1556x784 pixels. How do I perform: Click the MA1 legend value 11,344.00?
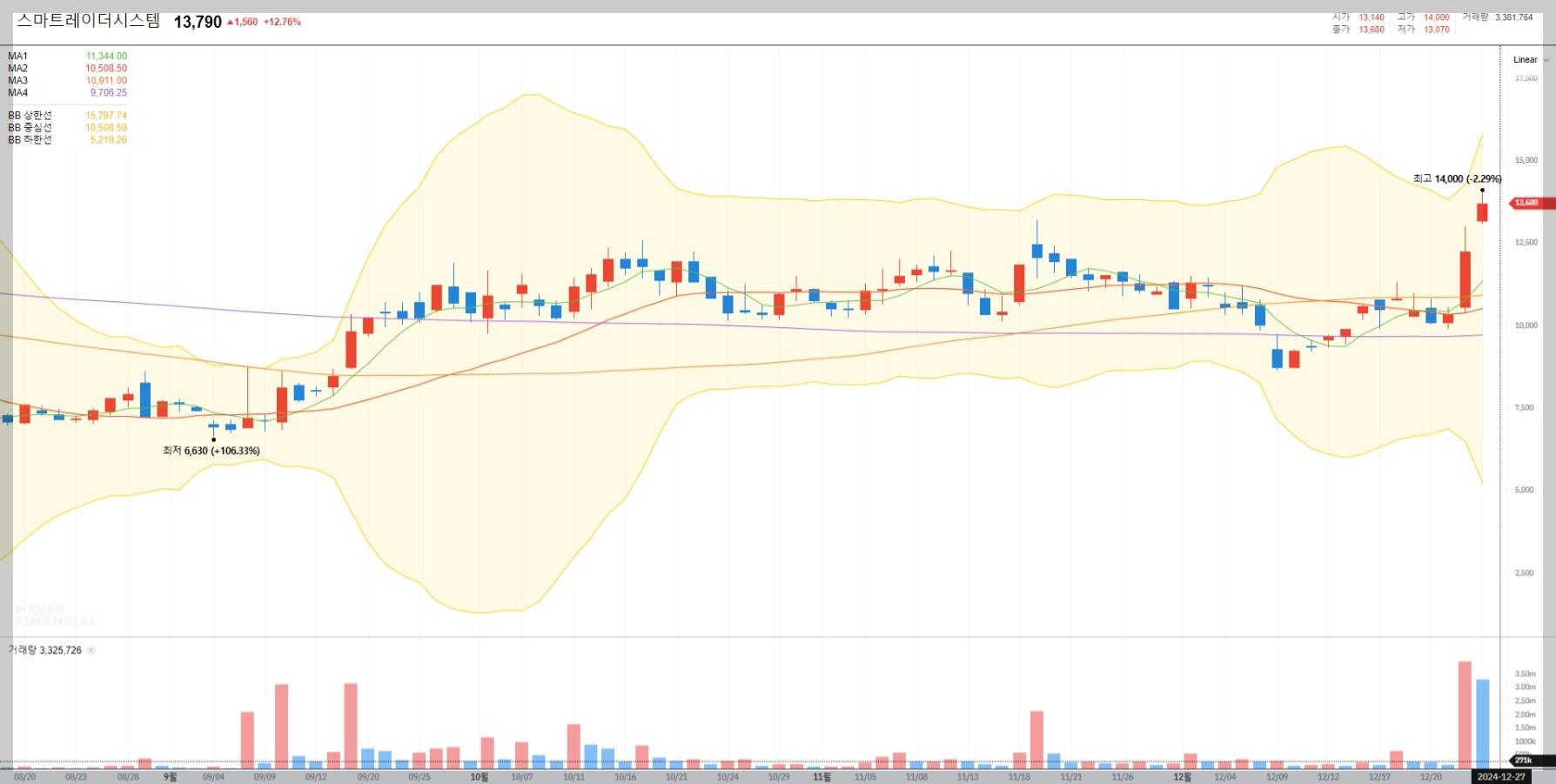click(106, 56)
